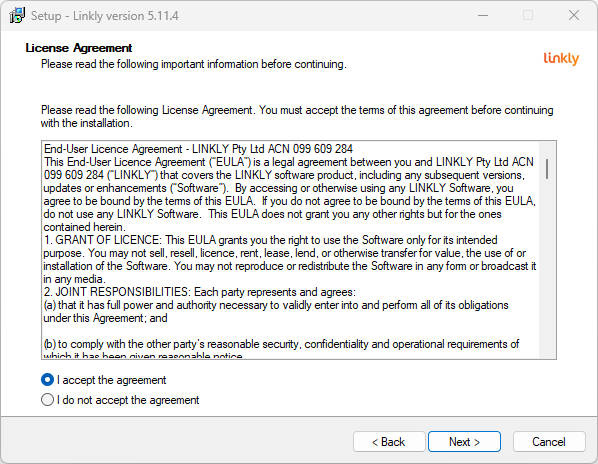Choose "I do not accept the agreement"

pos(120,400)
